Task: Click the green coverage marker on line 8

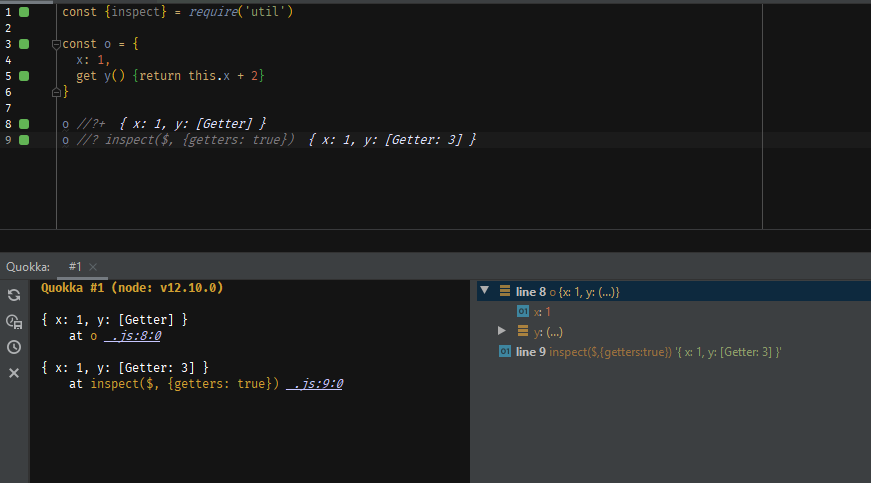Action: tap(24, 124)
